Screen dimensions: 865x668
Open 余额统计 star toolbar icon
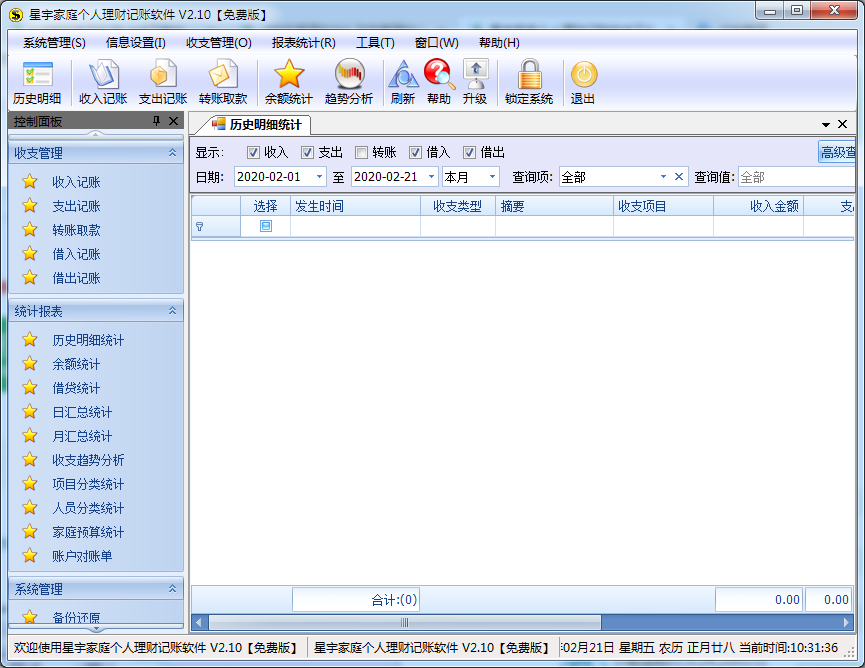click(289, 83)
